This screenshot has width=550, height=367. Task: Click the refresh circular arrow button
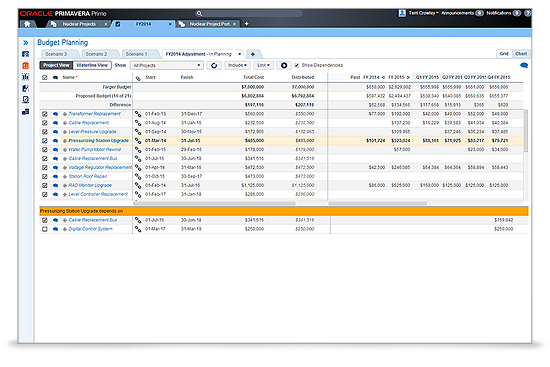coord(214,65)
